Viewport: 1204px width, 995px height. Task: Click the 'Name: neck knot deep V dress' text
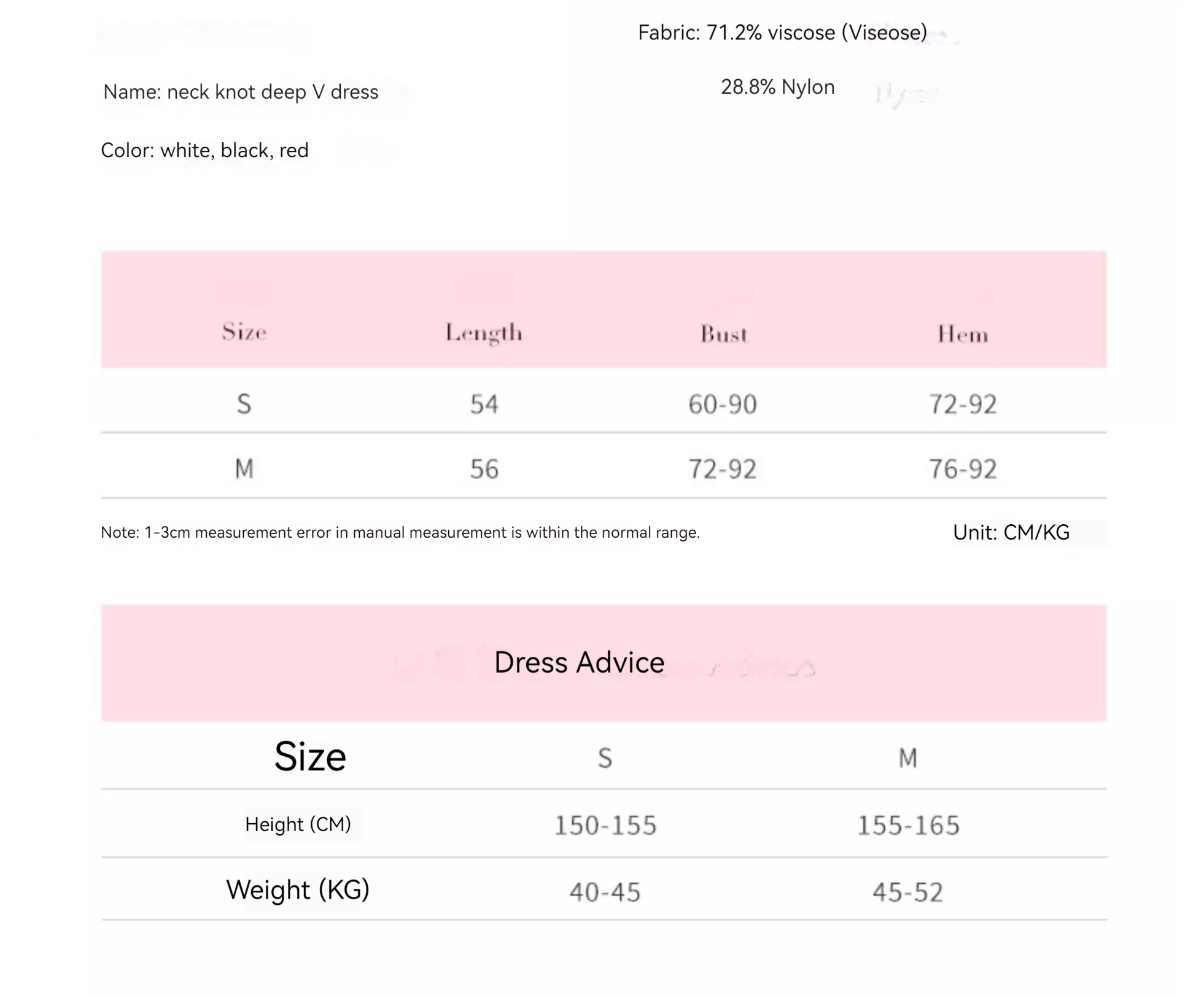241,92
